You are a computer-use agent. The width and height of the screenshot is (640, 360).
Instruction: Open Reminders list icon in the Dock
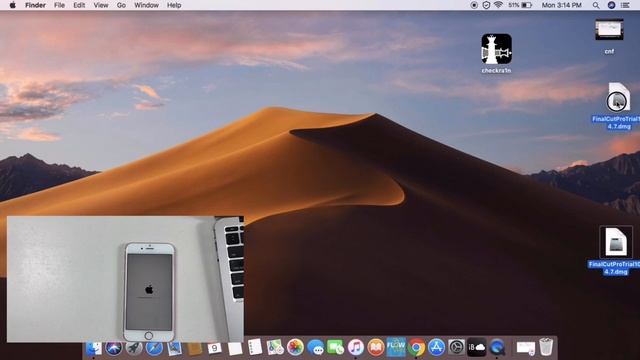pyautogui.click(x=255, y=348)
